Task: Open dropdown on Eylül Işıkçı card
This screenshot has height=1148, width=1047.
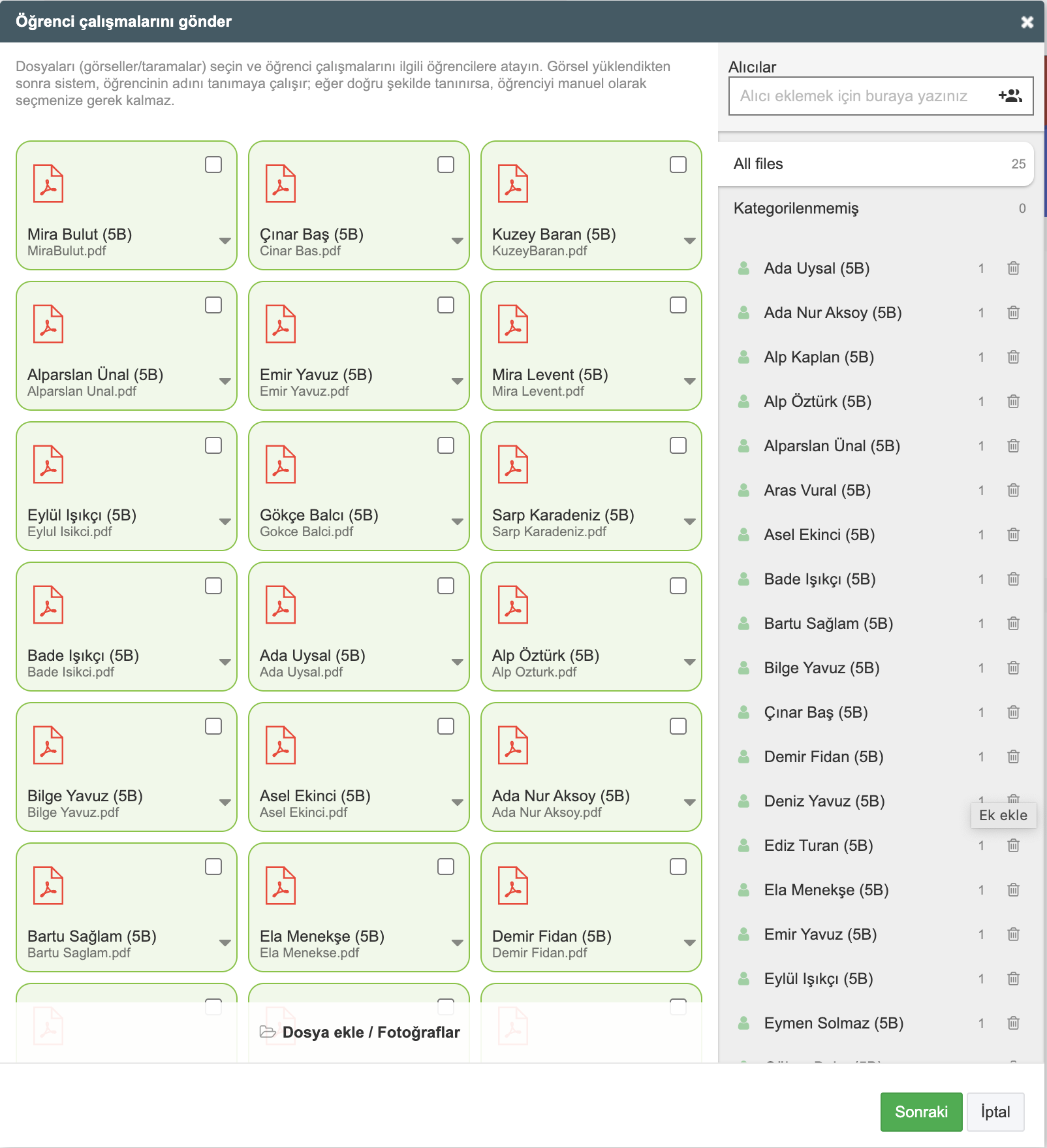Action: point(225,522)
